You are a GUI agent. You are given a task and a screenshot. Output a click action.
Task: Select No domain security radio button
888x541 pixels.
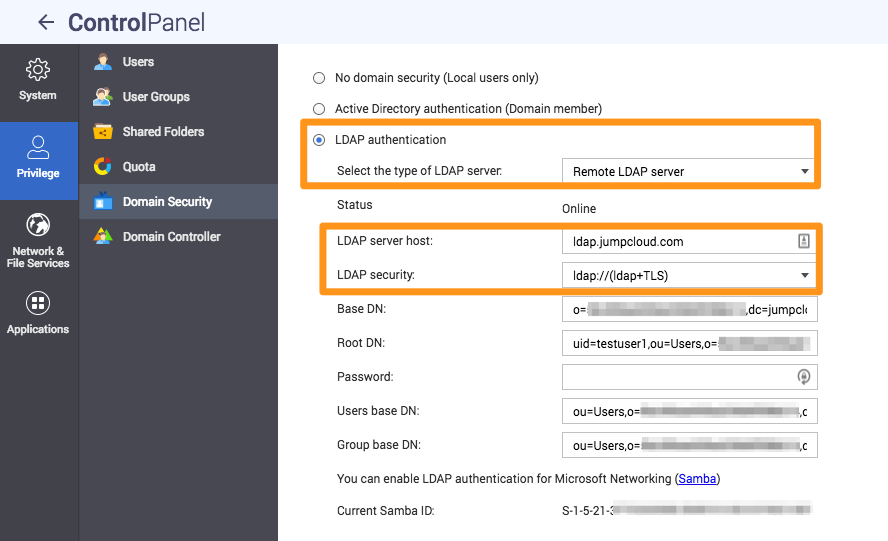[x=319, y=78]
